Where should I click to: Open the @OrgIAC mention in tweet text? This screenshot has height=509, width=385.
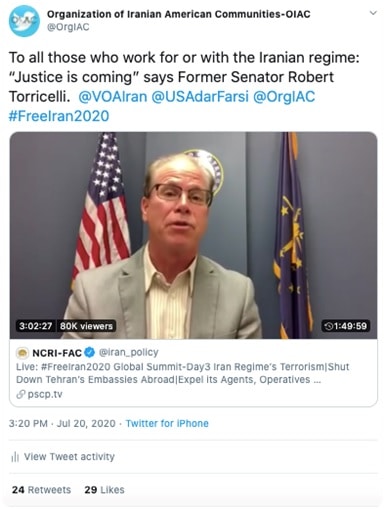(284, 97)
